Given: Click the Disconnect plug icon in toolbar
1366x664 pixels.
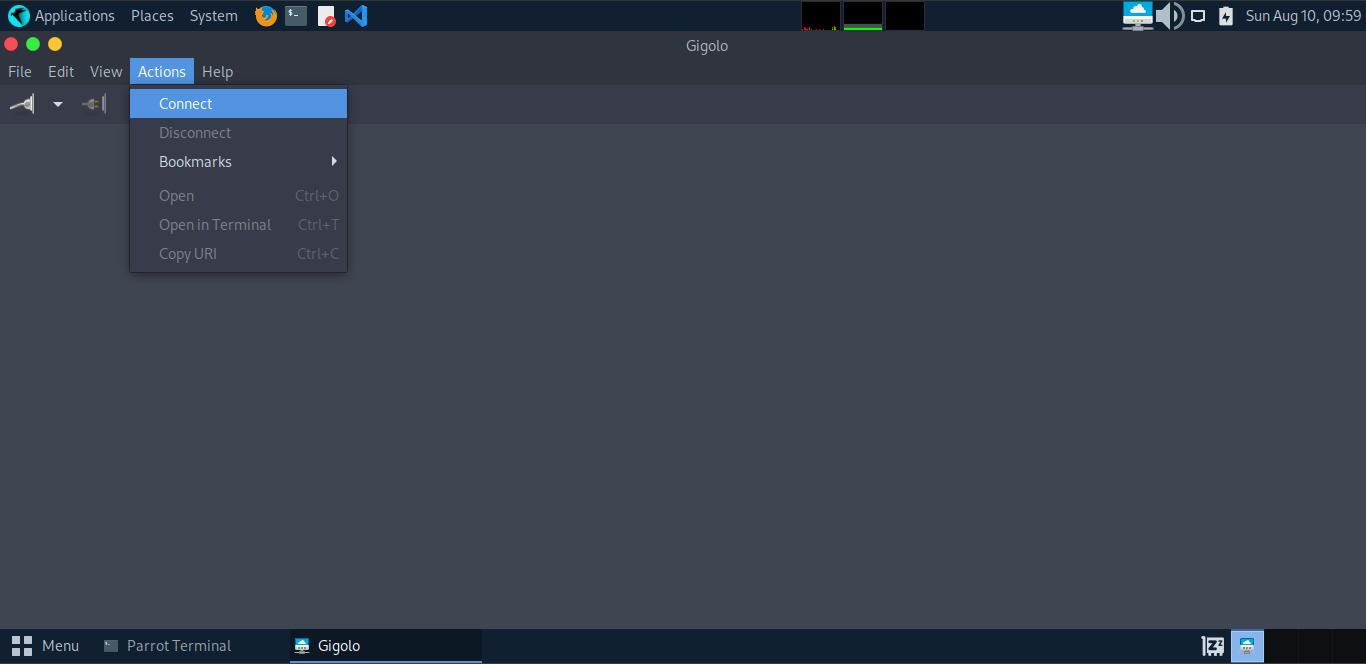Looking at the screenshot, I should coord(94,104).
